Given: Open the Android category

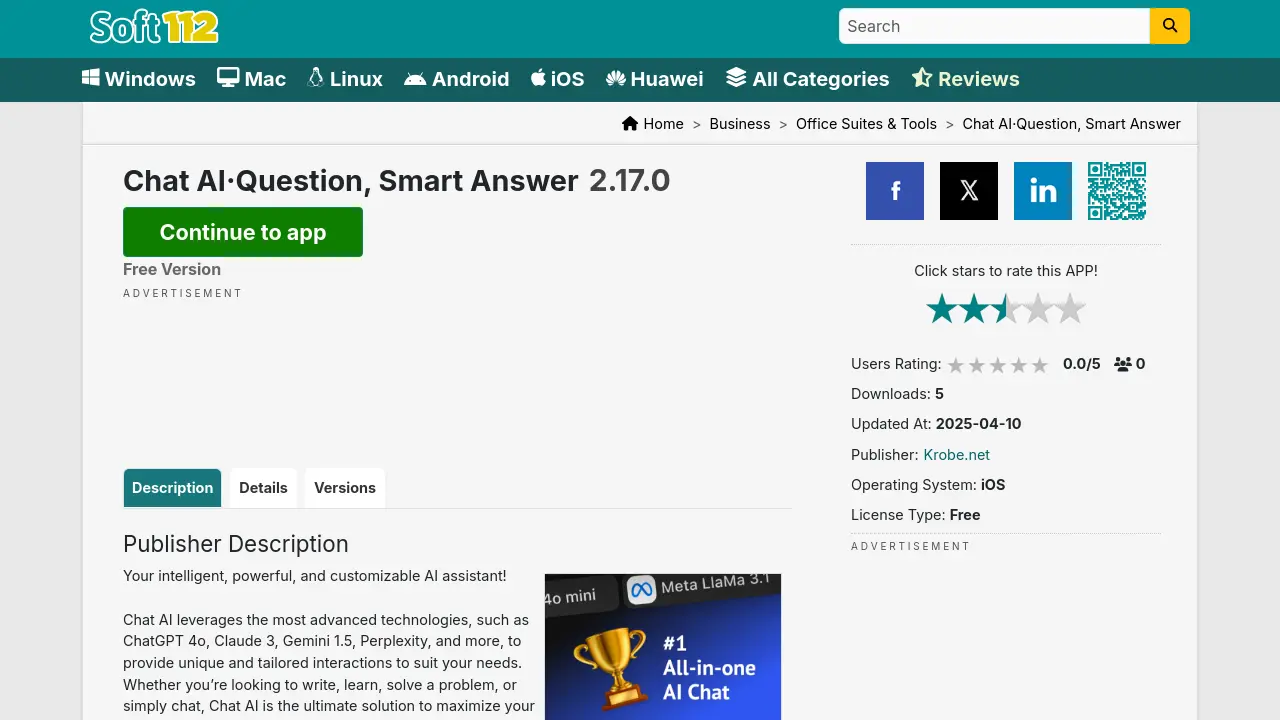Looking at the screenshot, I should (x=457, y=79).
